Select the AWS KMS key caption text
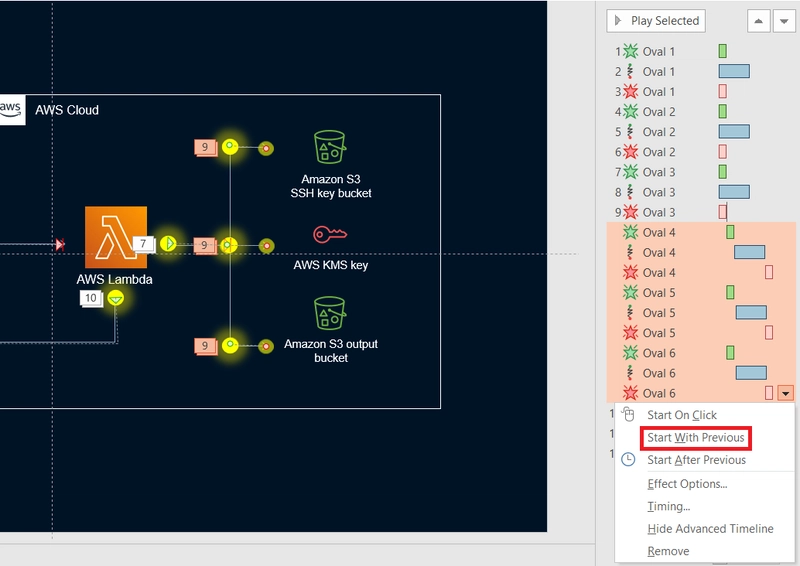This screenshot has width=800, height=566. 331,265
